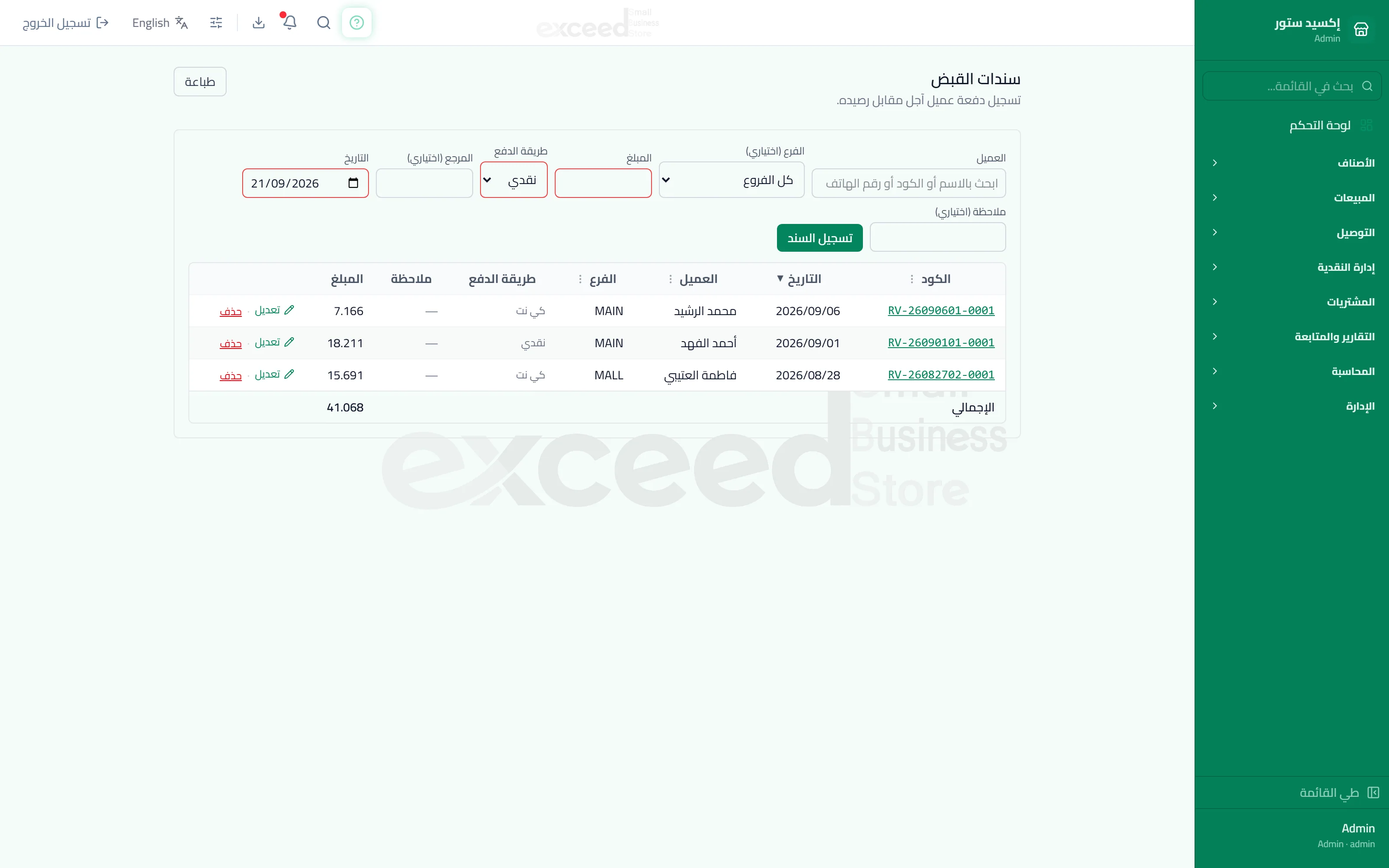Open voucher link RV-26090601-0001

(x=941, y=311)
